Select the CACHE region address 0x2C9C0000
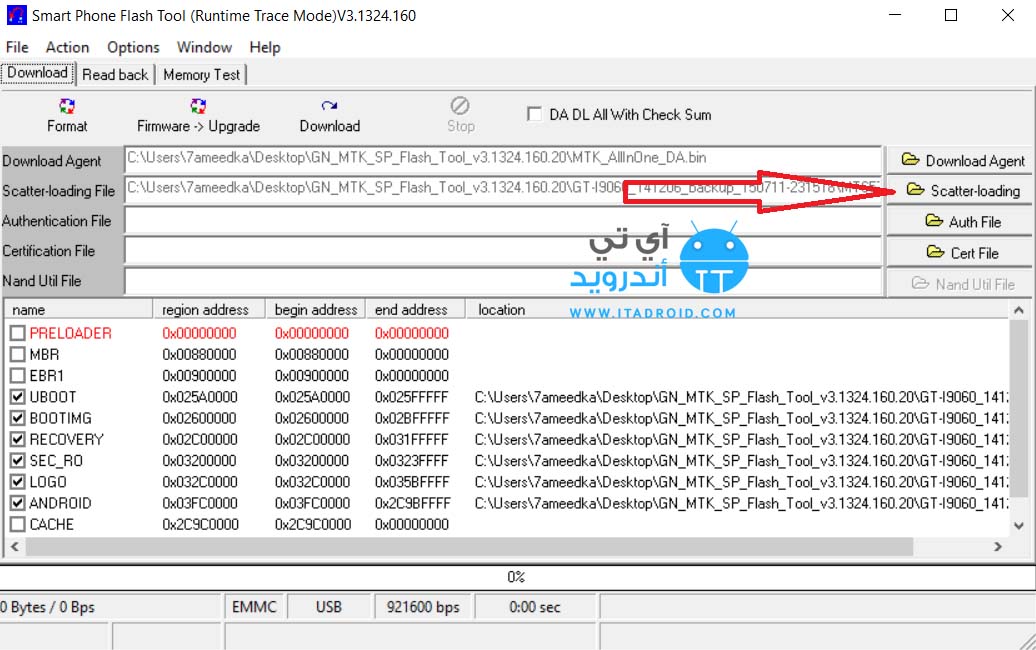The width and height of the screenshot is (1036, 650). click(200, 524)
